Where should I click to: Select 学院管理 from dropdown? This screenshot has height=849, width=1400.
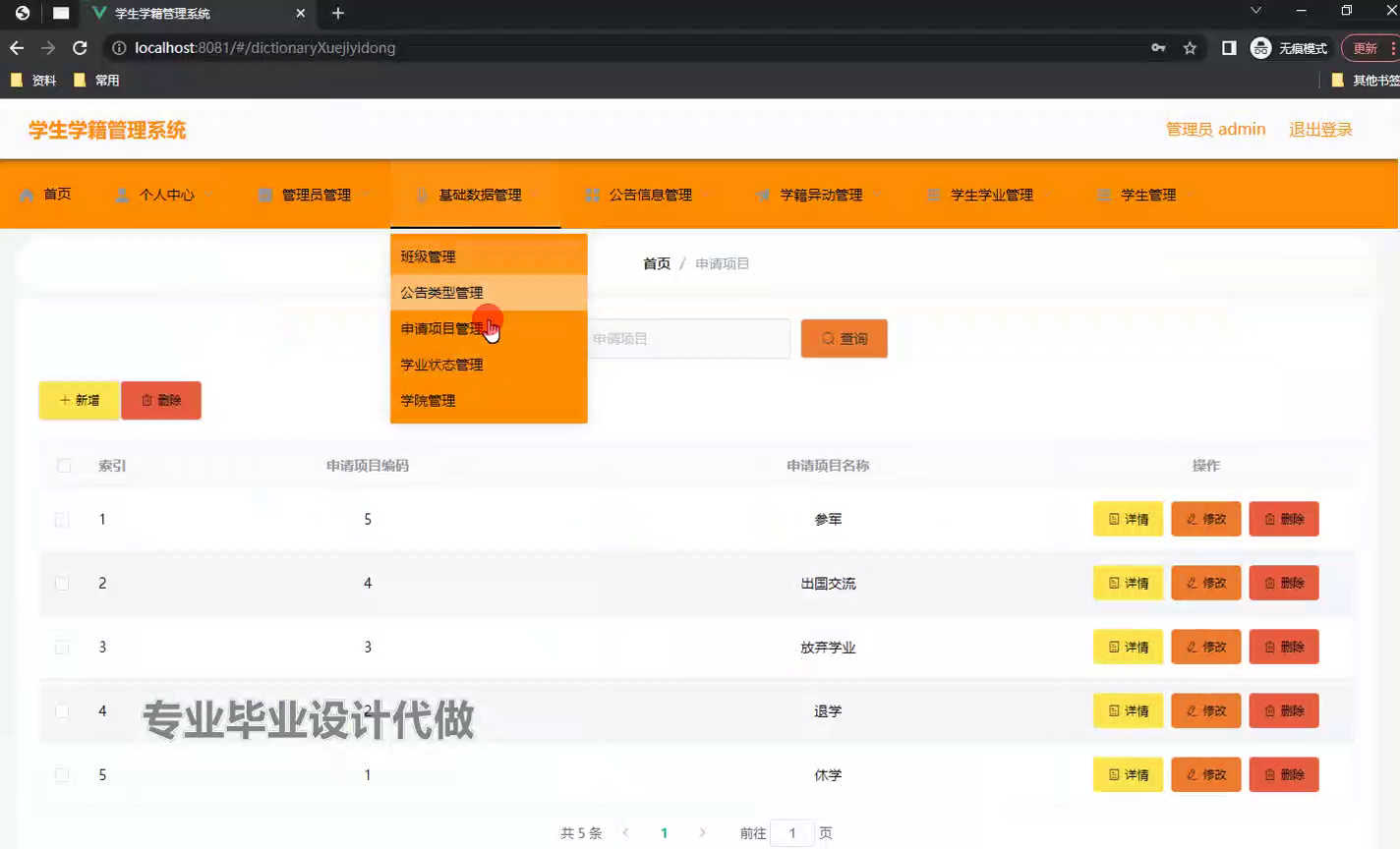point(489,401)
